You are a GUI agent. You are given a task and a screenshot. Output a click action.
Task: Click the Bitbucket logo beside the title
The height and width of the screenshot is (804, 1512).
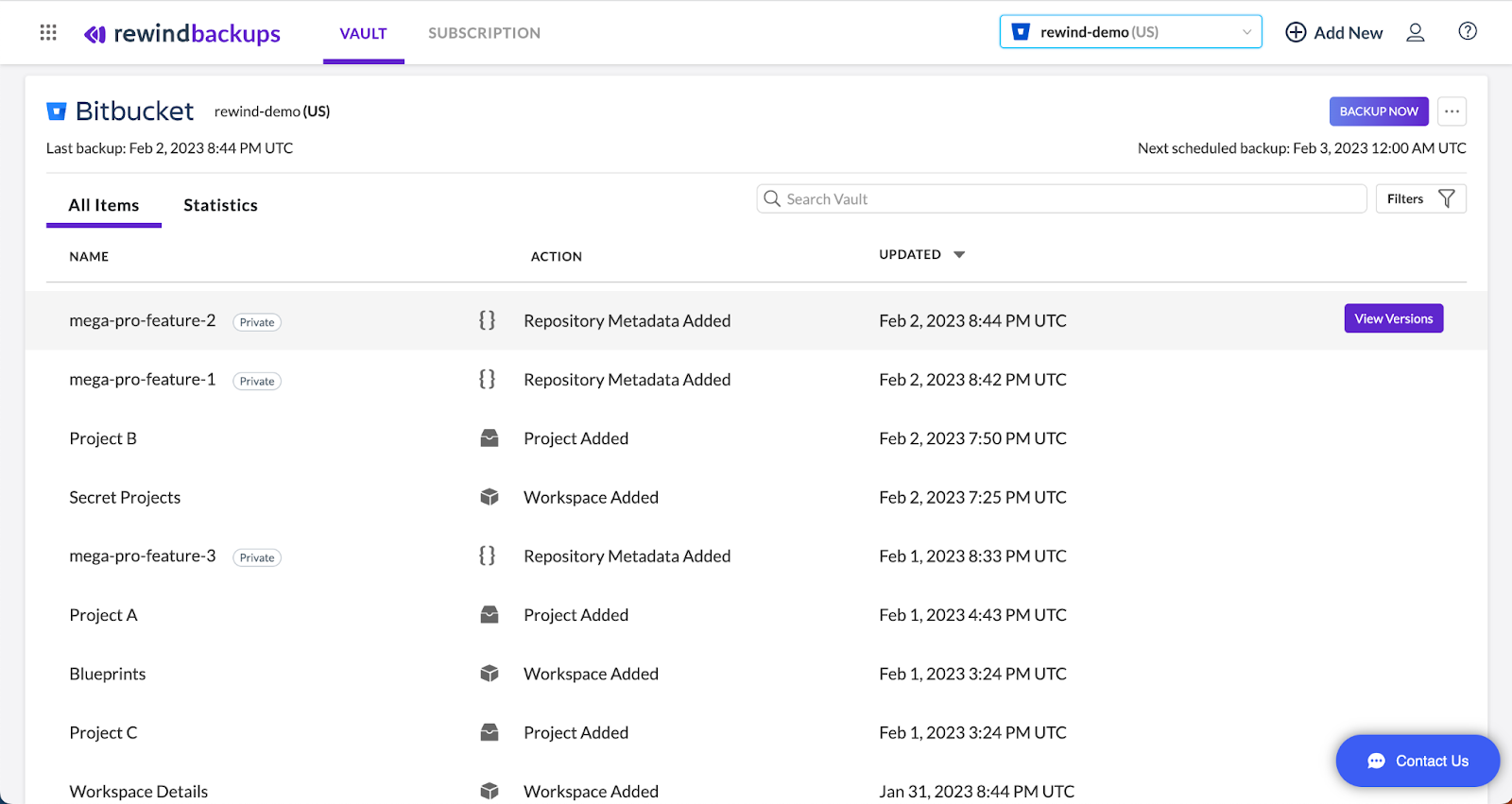(57, 111)
